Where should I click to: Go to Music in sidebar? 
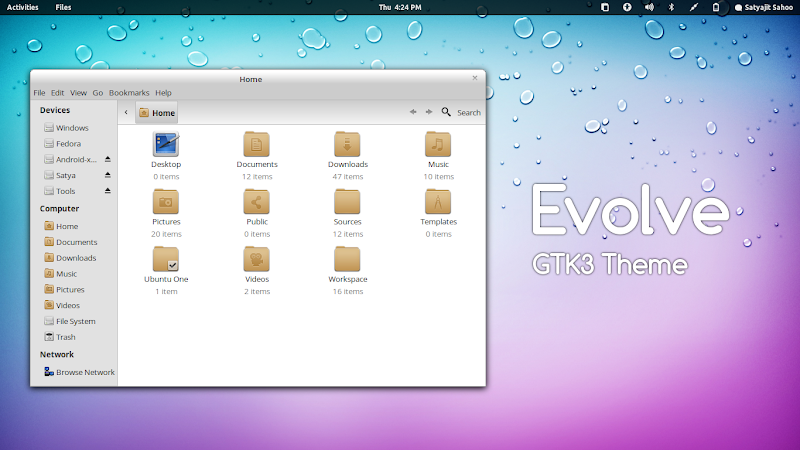(61, 273)
